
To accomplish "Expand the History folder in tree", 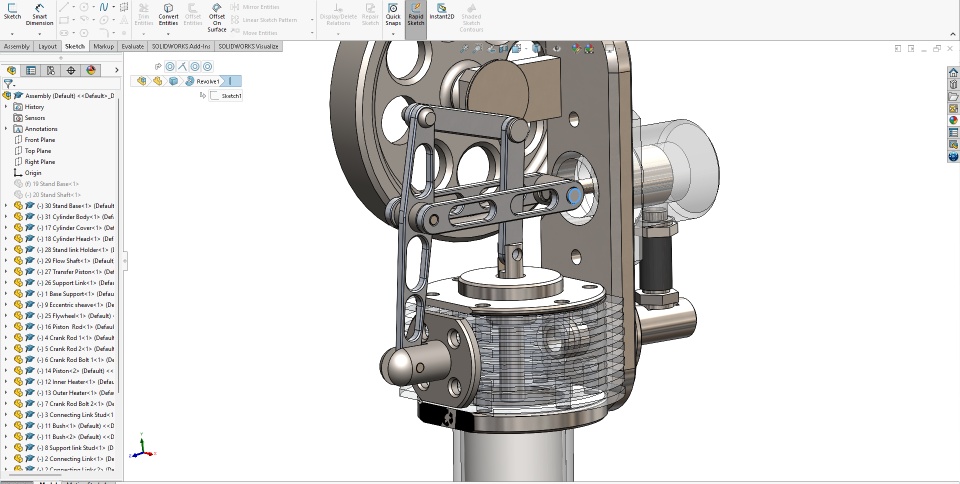I will 6,106.
